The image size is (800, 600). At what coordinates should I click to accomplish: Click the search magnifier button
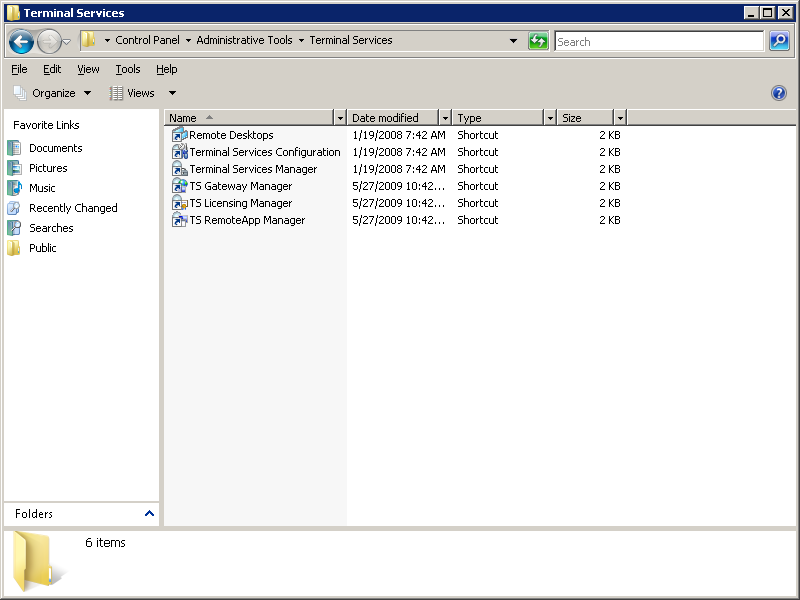pyautogui.click(x=779, y=41)
